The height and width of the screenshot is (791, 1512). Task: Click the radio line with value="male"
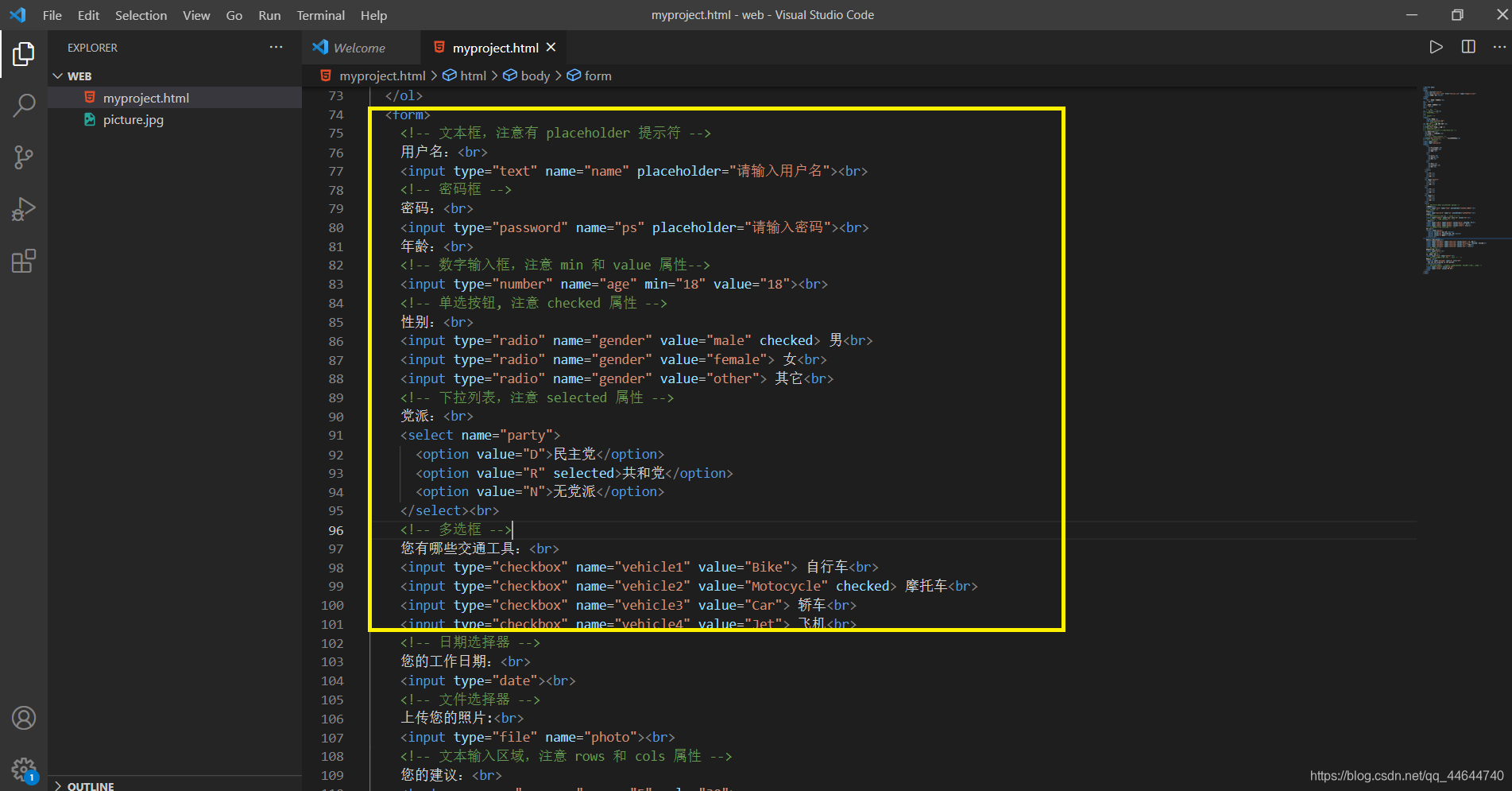point(636,340)
